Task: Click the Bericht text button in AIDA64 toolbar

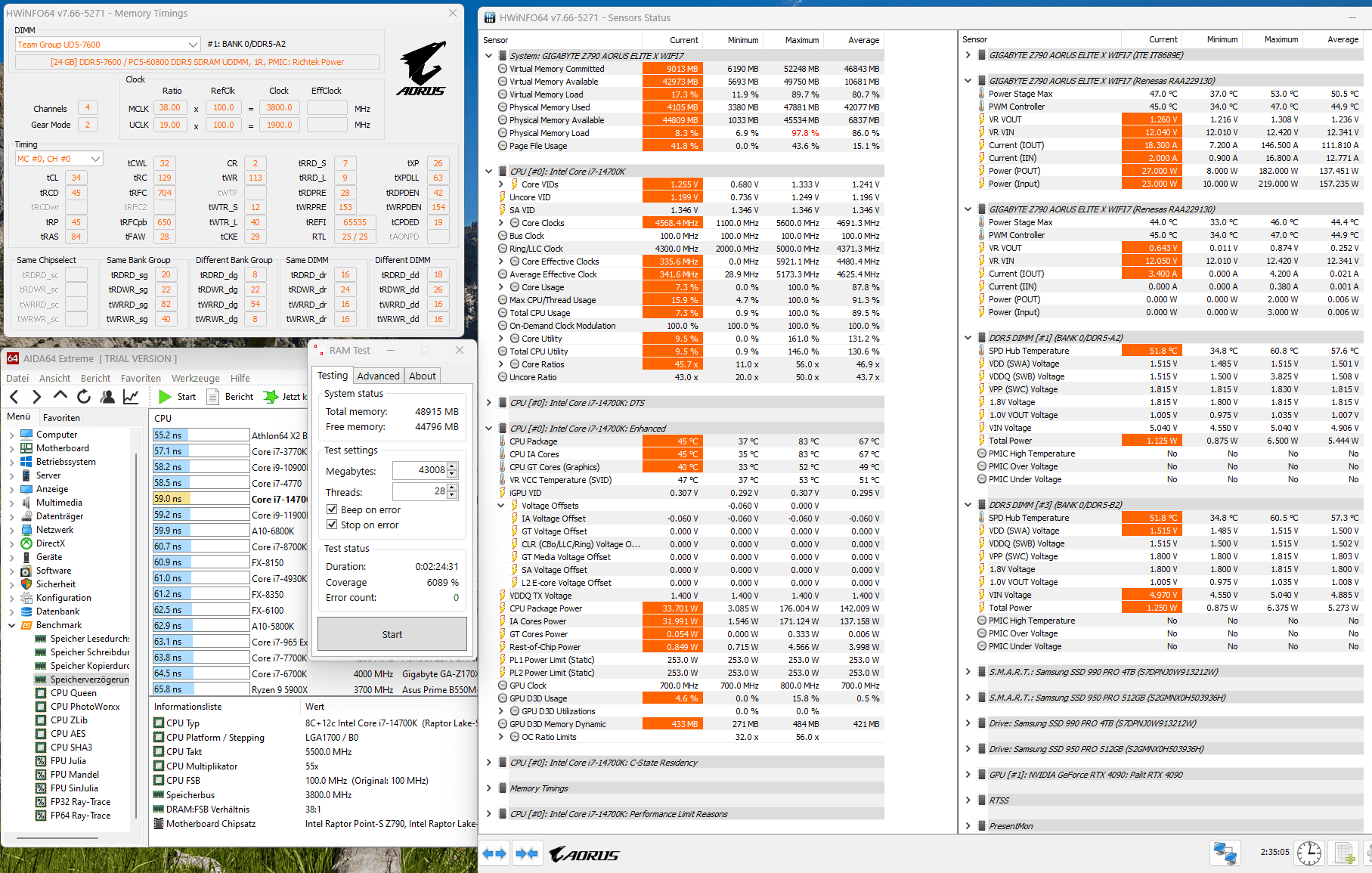Action: coord(239,397)
